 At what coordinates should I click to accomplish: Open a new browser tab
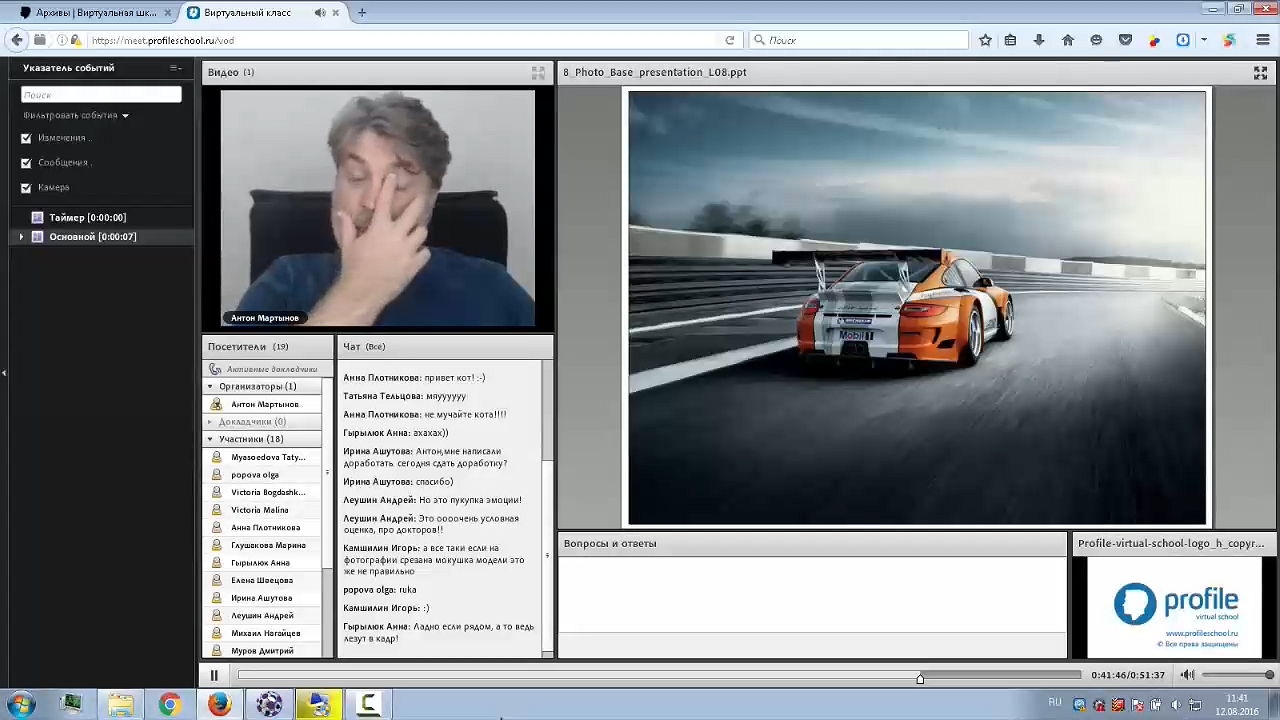click(x=361, y=13)
